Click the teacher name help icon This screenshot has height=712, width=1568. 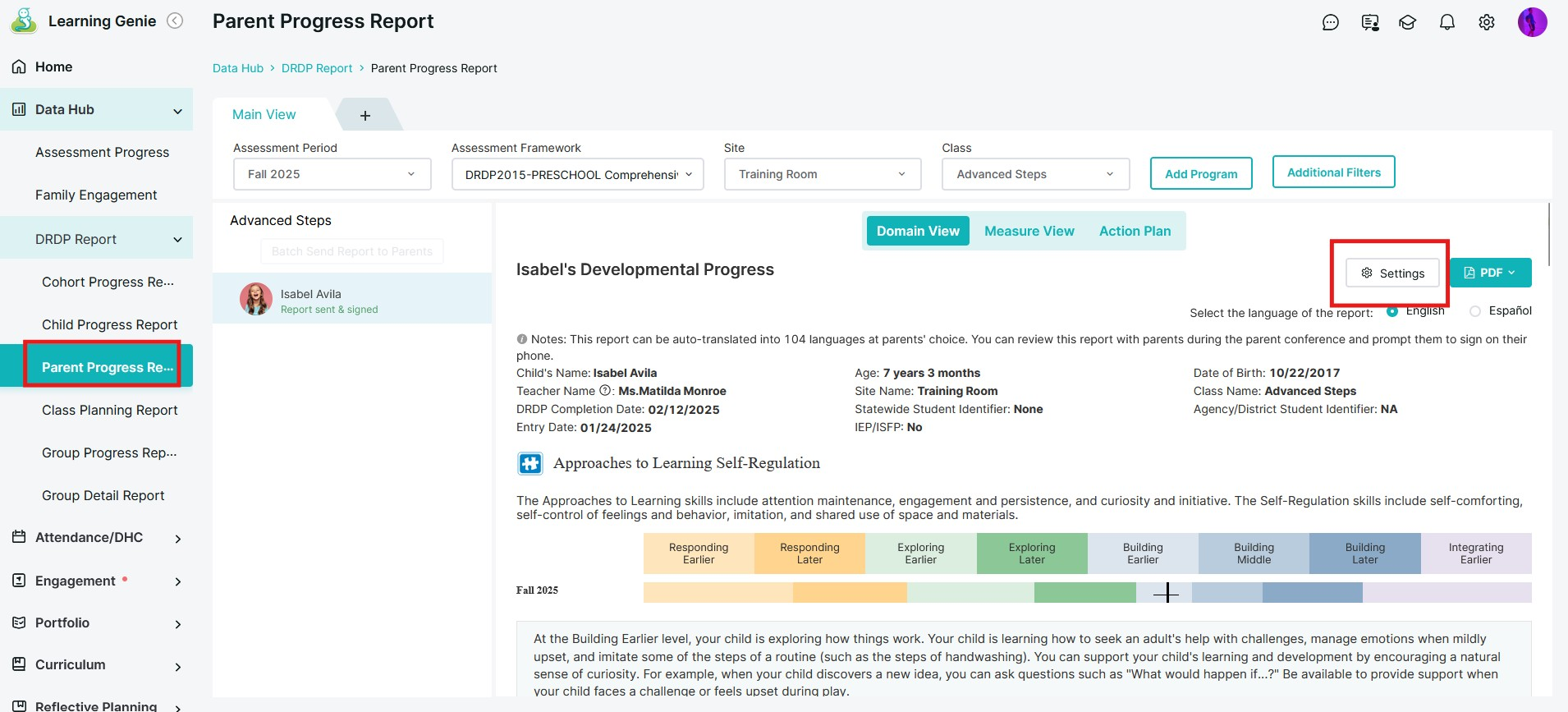tap(606, 391)
